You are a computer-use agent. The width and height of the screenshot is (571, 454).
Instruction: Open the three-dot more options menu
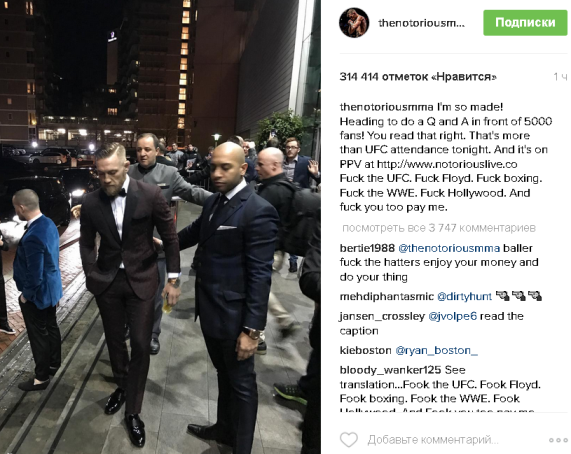[558, 440]
